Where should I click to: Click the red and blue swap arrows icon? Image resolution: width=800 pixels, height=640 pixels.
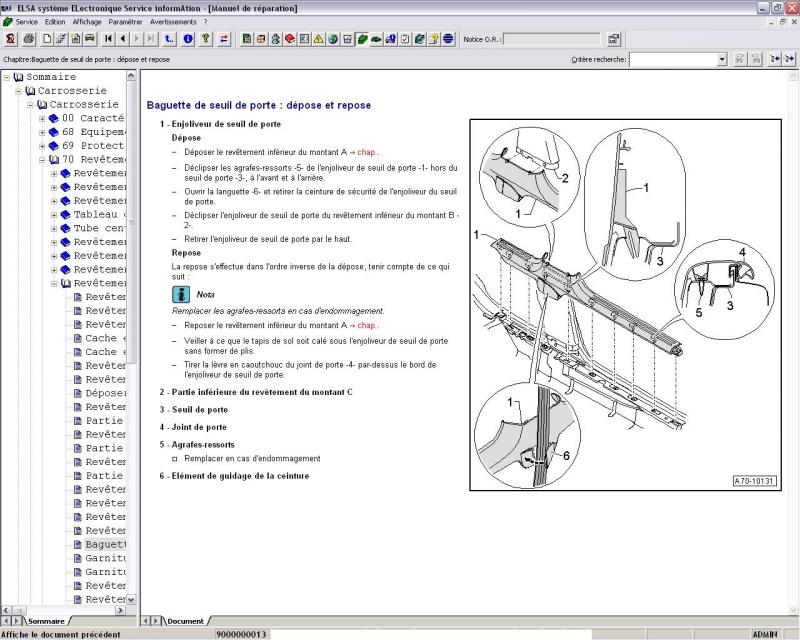pyautogui.click(x=224, y=39)
